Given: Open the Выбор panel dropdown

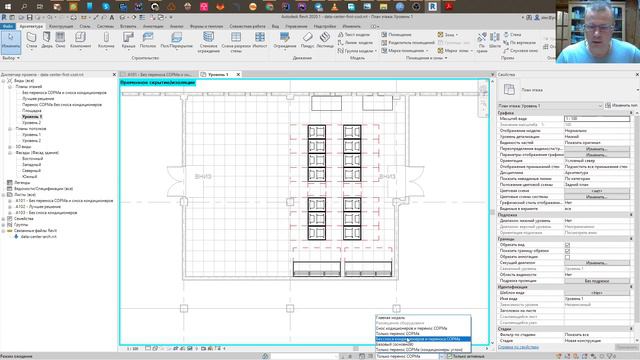Looking at the screenshot, I should coord(11,58).
